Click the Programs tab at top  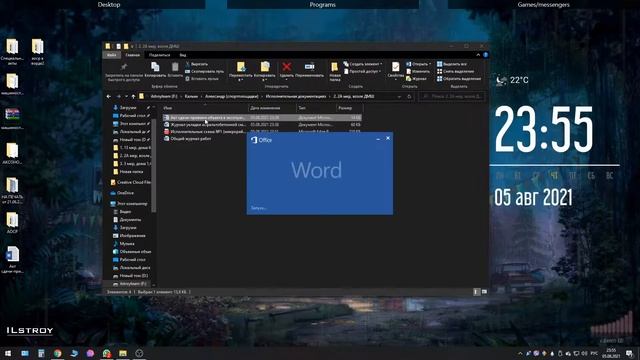[x=322, y=4]
